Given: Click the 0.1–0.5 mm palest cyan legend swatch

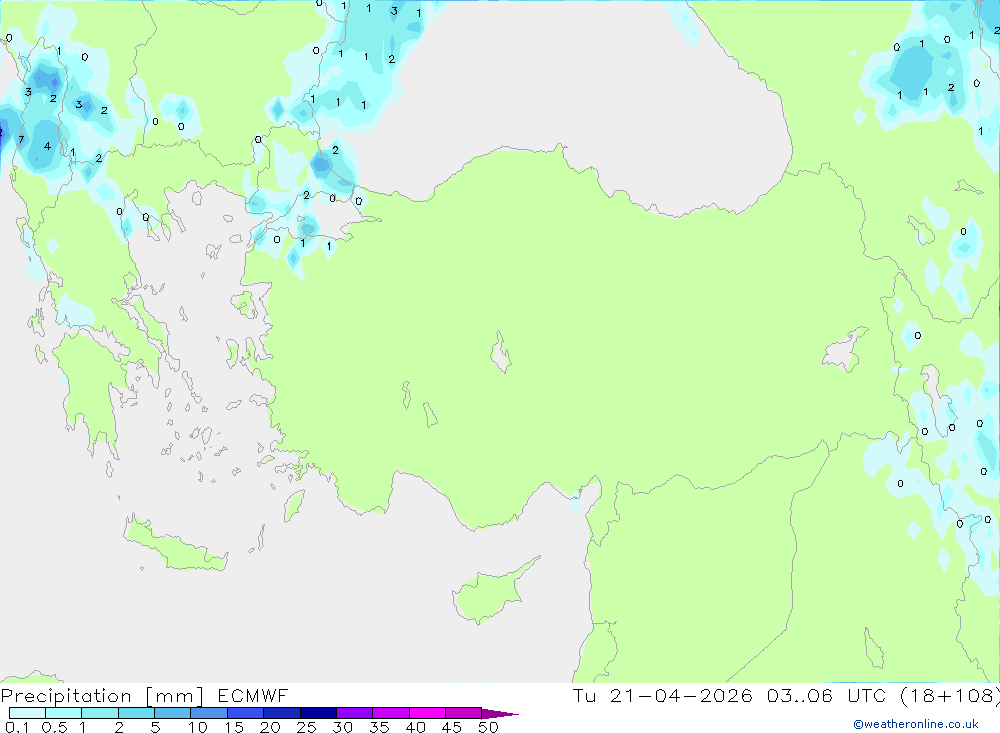Looking at the screenshot, I should 27,713.
